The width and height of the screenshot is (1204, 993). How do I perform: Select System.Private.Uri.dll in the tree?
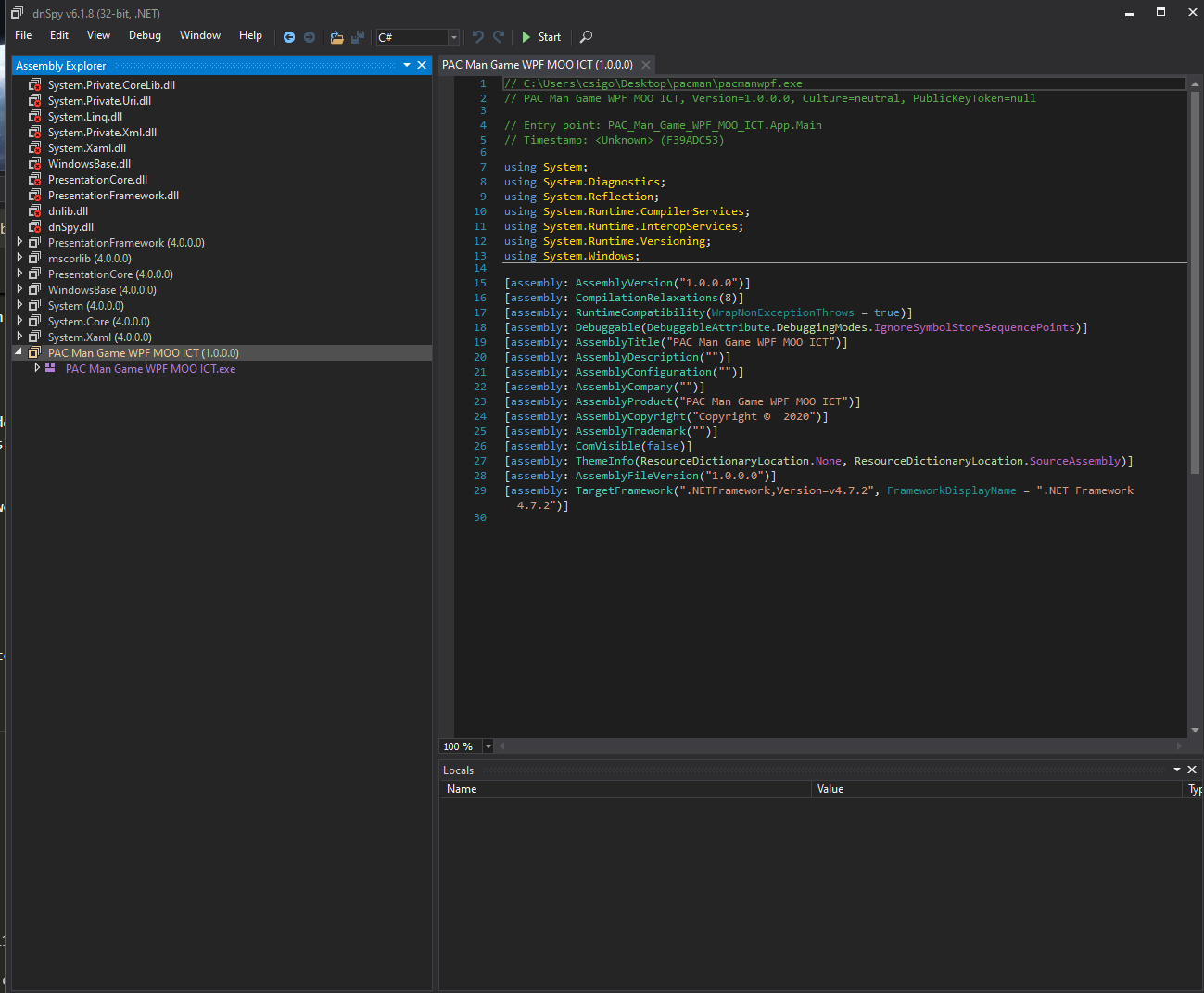click(99, 101)
